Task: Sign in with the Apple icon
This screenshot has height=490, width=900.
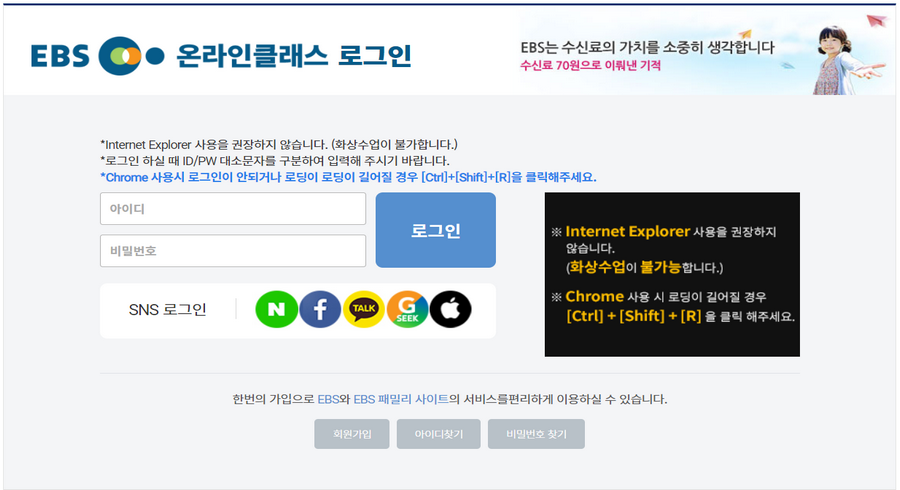Action: (451, 310)
